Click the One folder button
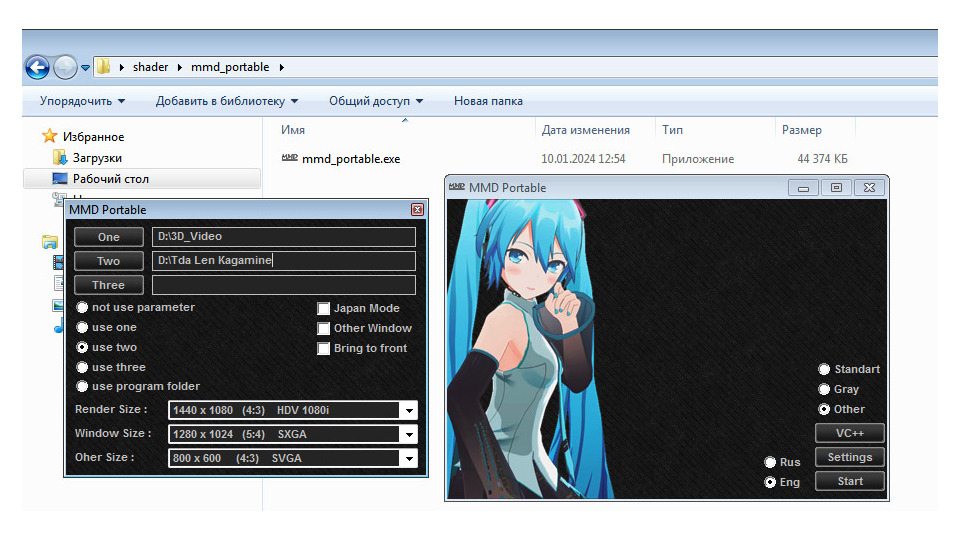This screenshot has height=540, width=960. coord(109,237)
